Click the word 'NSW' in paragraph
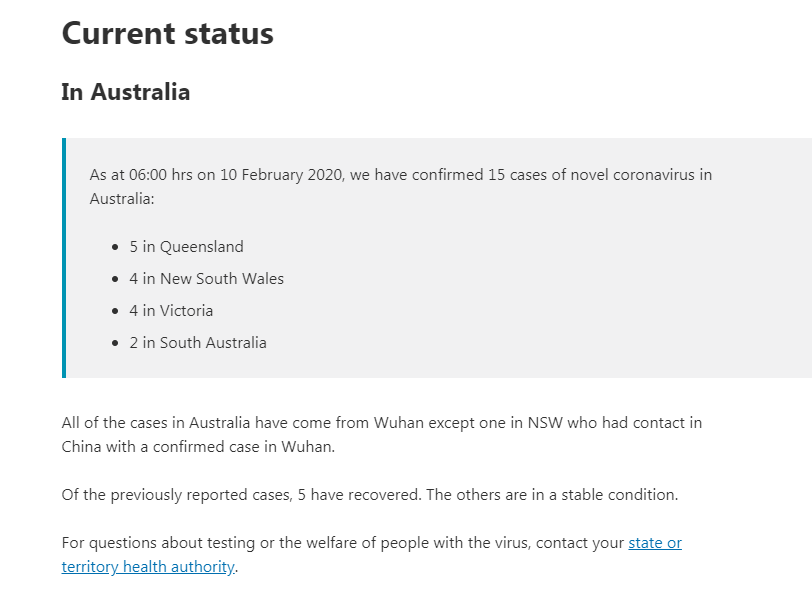Image resolution: width=812 pixels, height=591 pixels. pos(545,423)
